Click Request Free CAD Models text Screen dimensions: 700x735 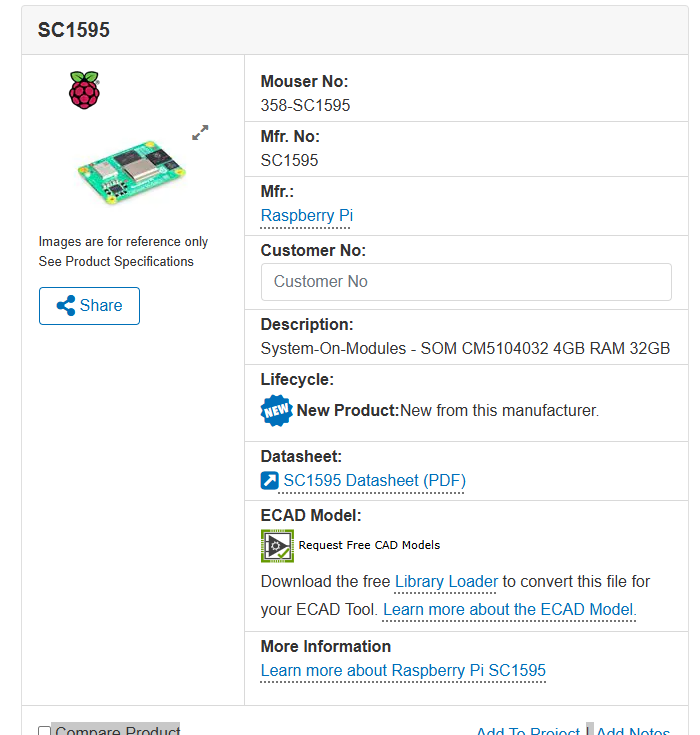369,545
